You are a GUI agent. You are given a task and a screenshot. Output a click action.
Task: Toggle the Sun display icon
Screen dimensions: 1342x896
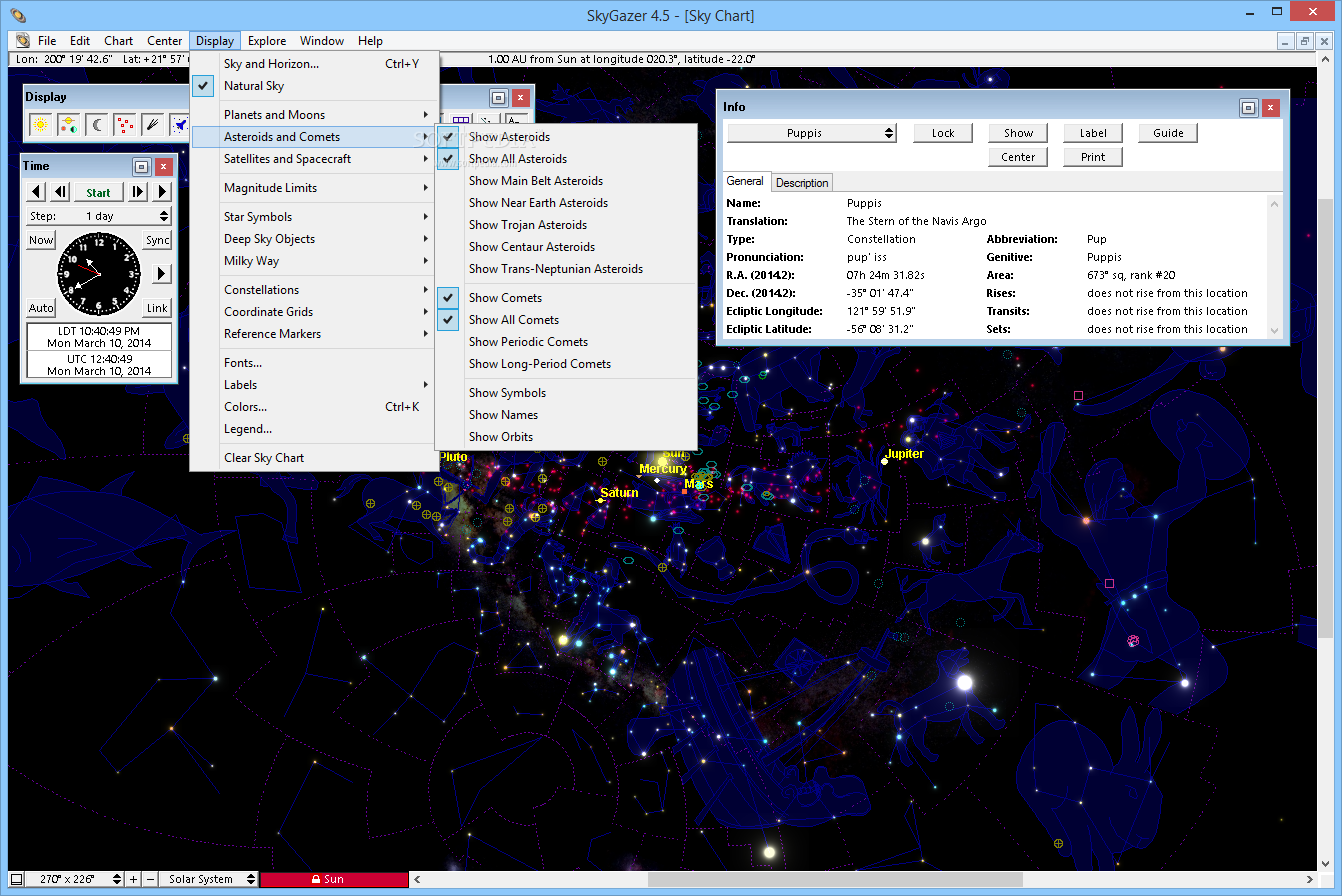pyautogui.click(x=40, y=124)
